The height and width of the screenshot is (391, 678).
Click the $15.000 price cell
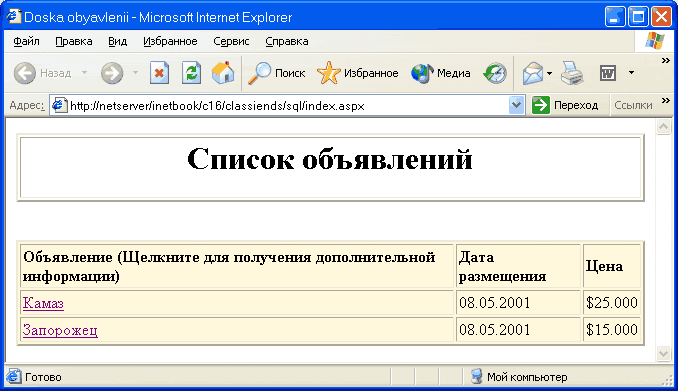coord(611,330)
